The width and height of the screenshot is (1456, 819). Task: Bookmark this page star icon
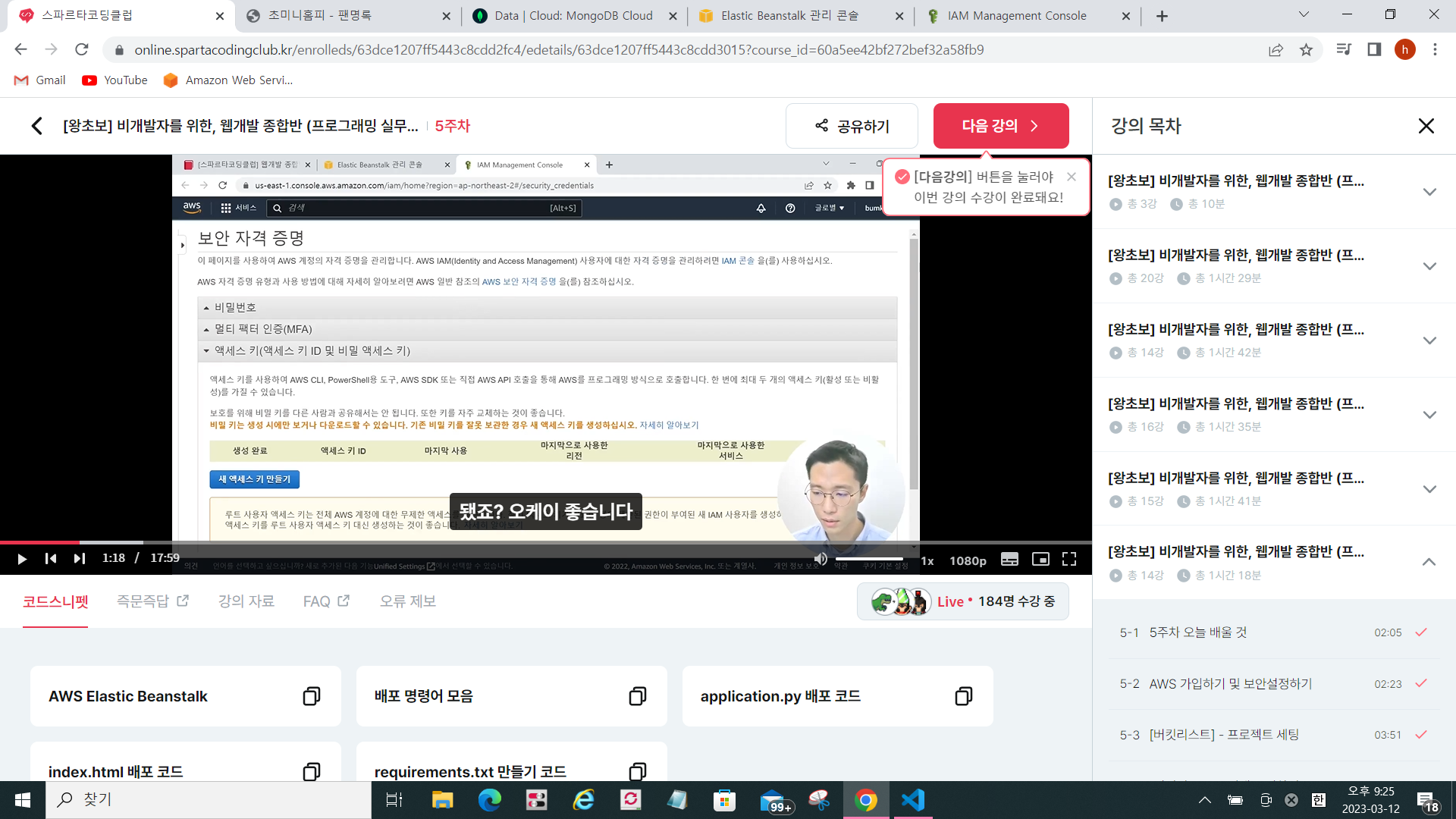[x=1306, y=50]
